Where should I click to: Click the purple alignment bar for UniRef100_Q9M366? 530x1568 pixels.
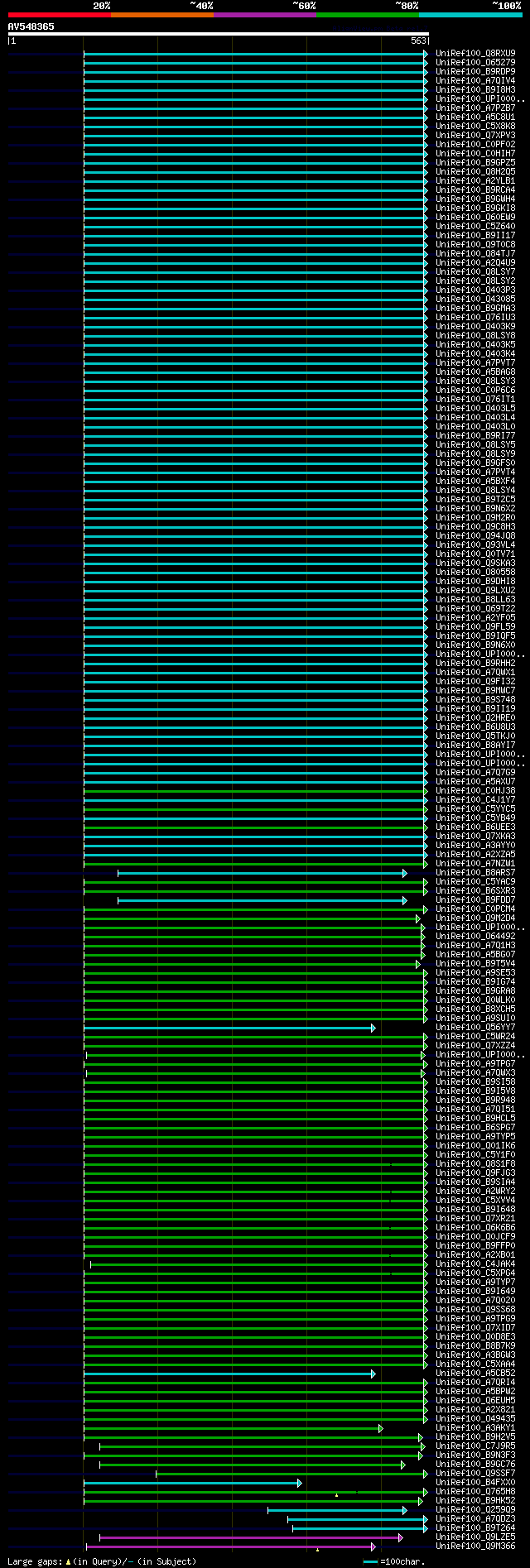(x=231, y=1546)
